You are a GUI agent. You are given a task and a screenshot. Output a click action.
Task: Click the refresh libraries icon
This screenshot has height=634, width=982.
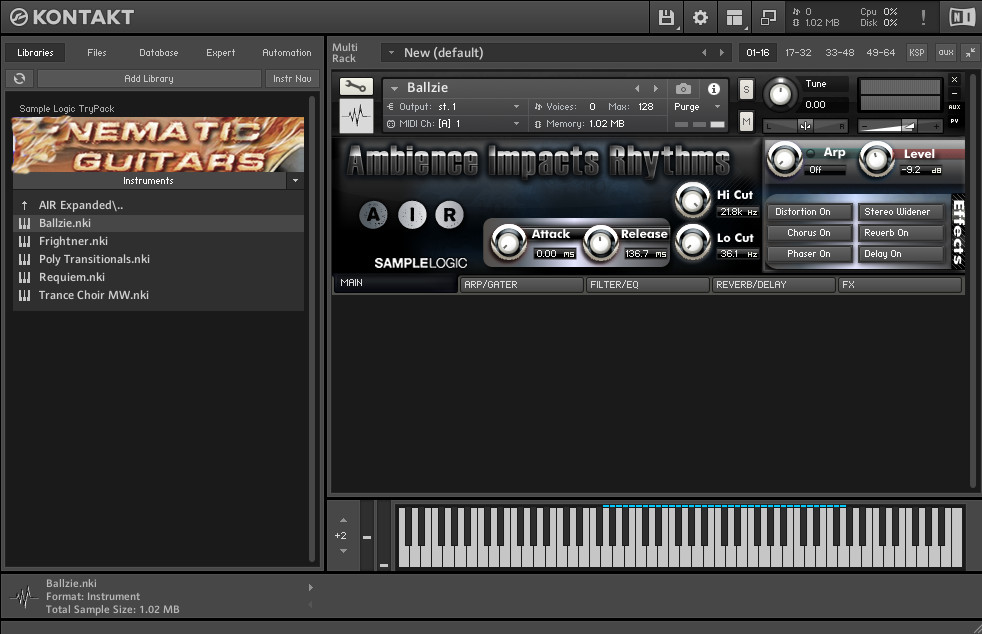(19, 78)
